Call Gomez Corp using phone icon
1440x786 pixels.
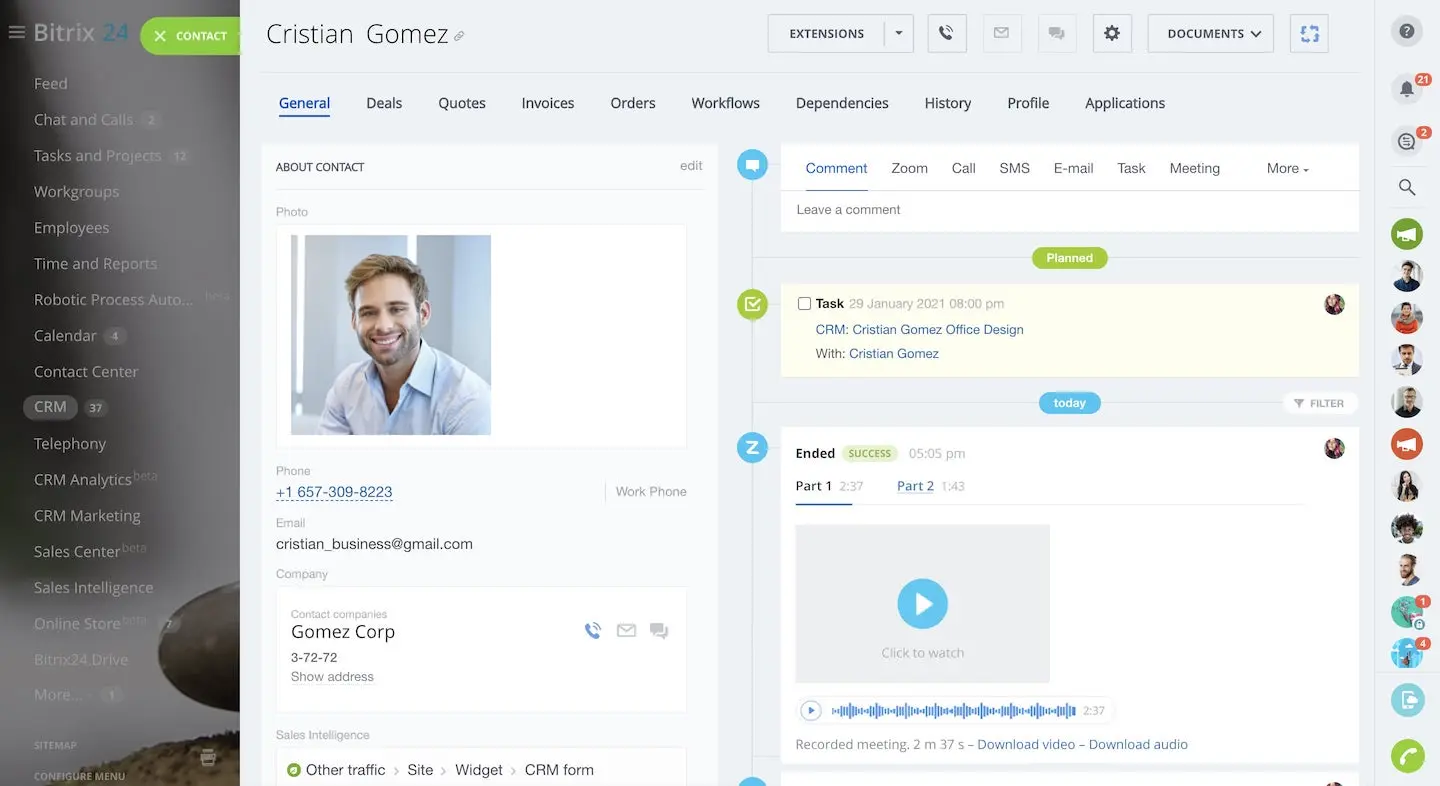tap(593, 631)
